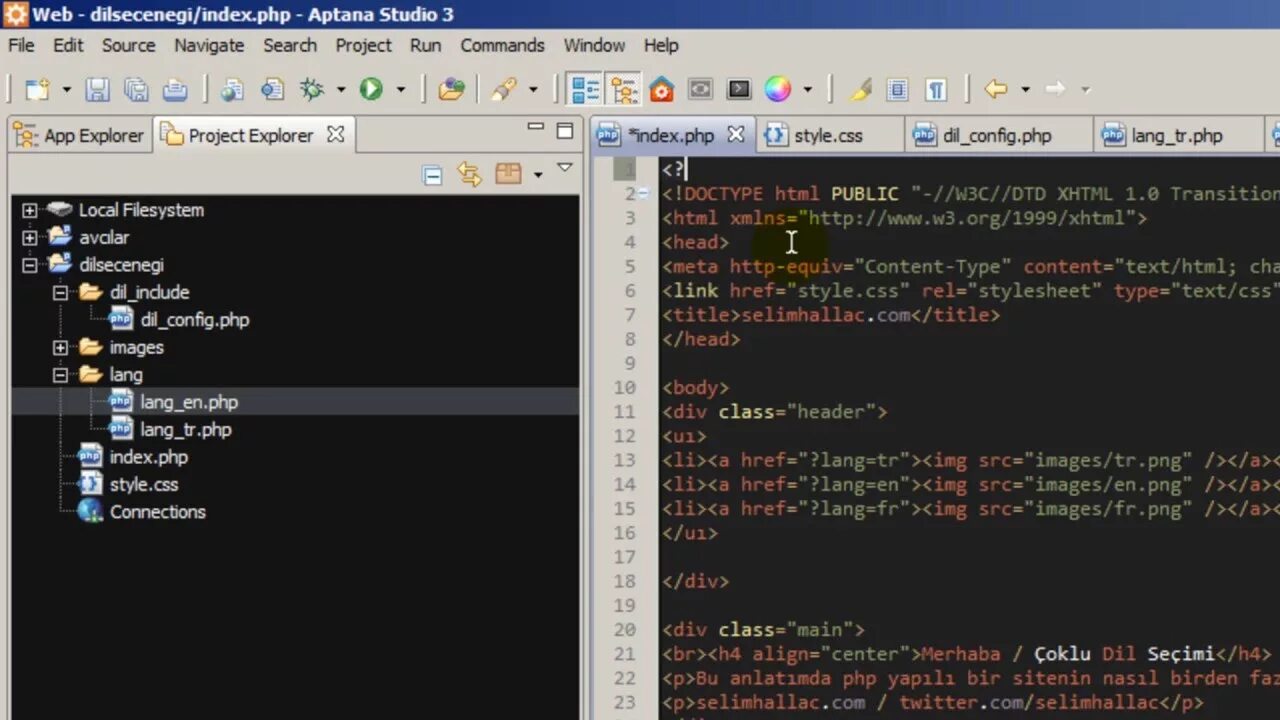Expand the avcılar project node
The image size is (1280, 720).
[30, 238]
